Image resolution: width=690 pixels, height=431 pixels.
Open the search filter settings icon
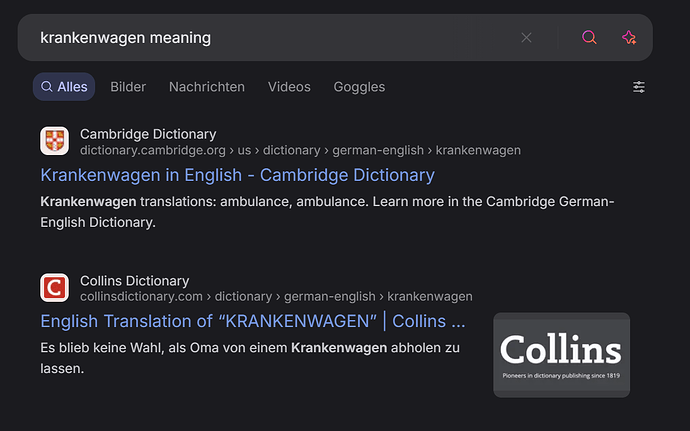tap(639, 87)
